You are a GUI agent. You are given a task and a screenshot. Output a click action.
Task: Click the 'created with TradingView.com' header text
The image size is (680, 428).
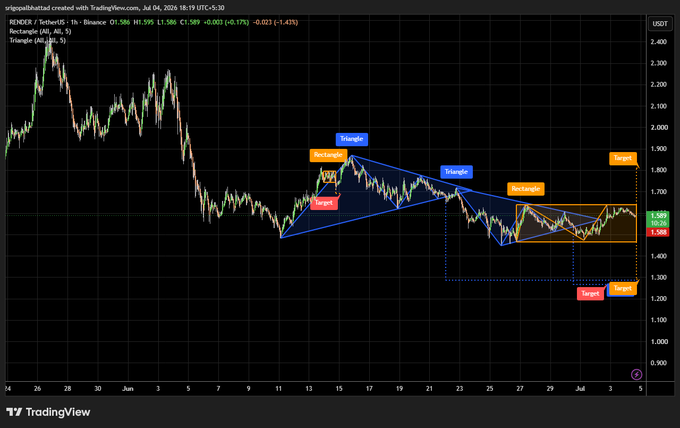coord(95,8)
